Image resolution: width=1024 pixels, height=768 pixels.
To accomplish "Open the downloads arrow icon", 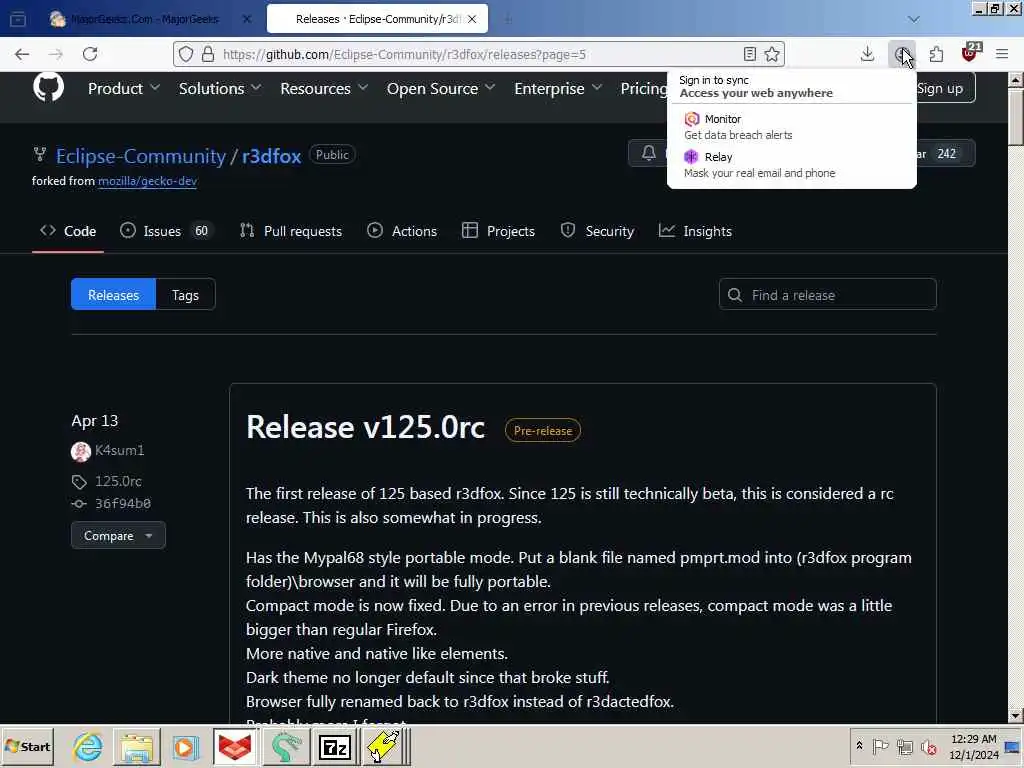I will point(867,54).
